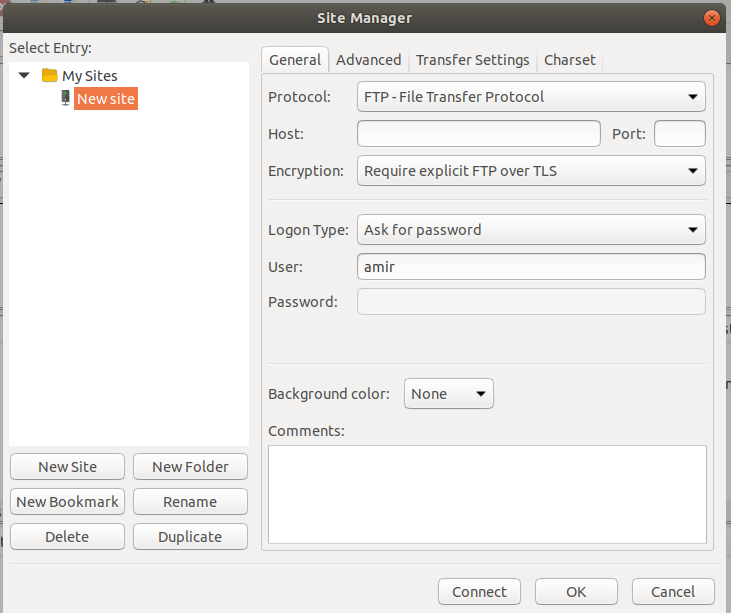Open the Encryption dropdown
This screenshot has height=613, width=731.
tap(531, 171)
